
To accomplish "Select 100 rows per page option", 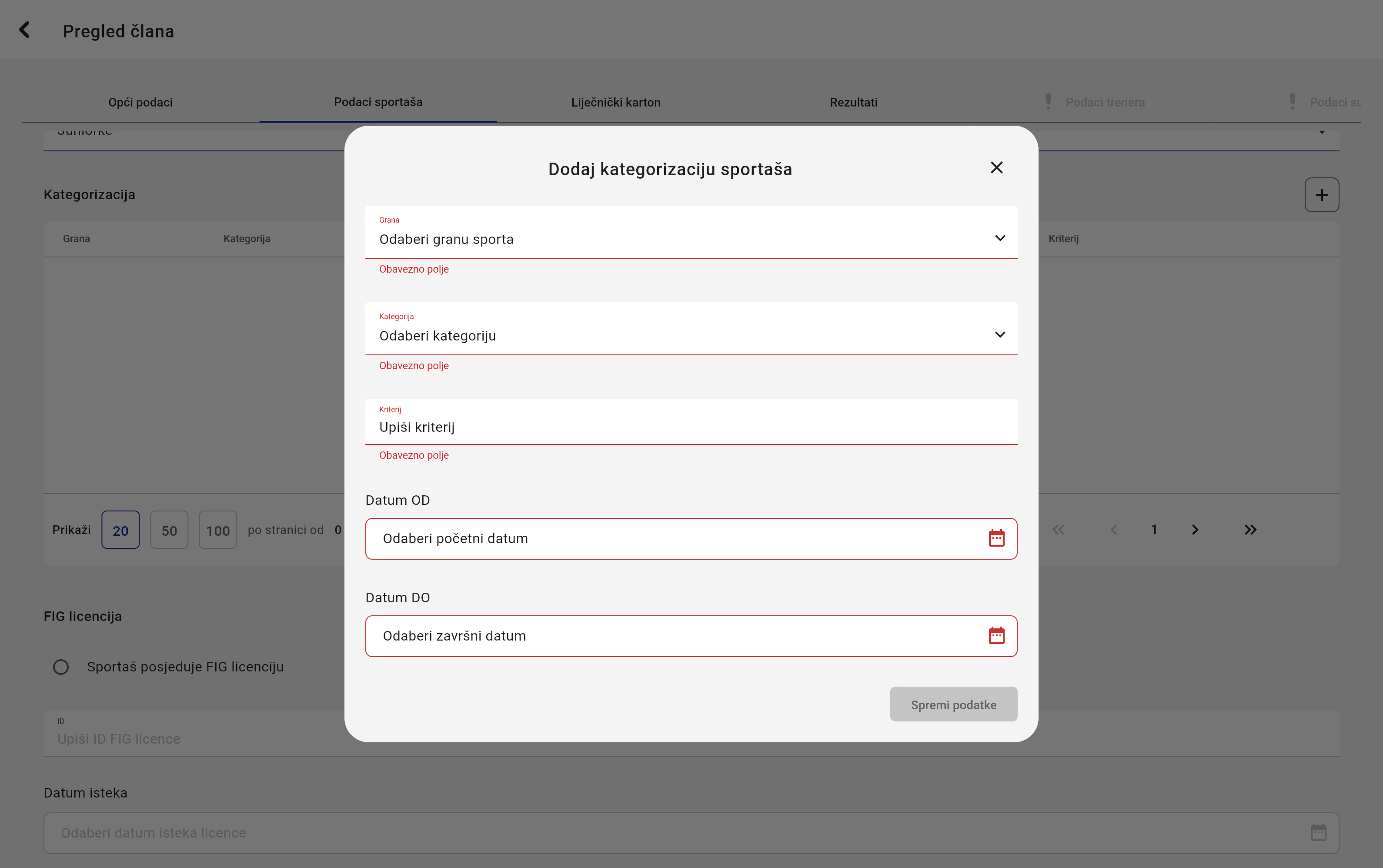I will coord(217,531).
